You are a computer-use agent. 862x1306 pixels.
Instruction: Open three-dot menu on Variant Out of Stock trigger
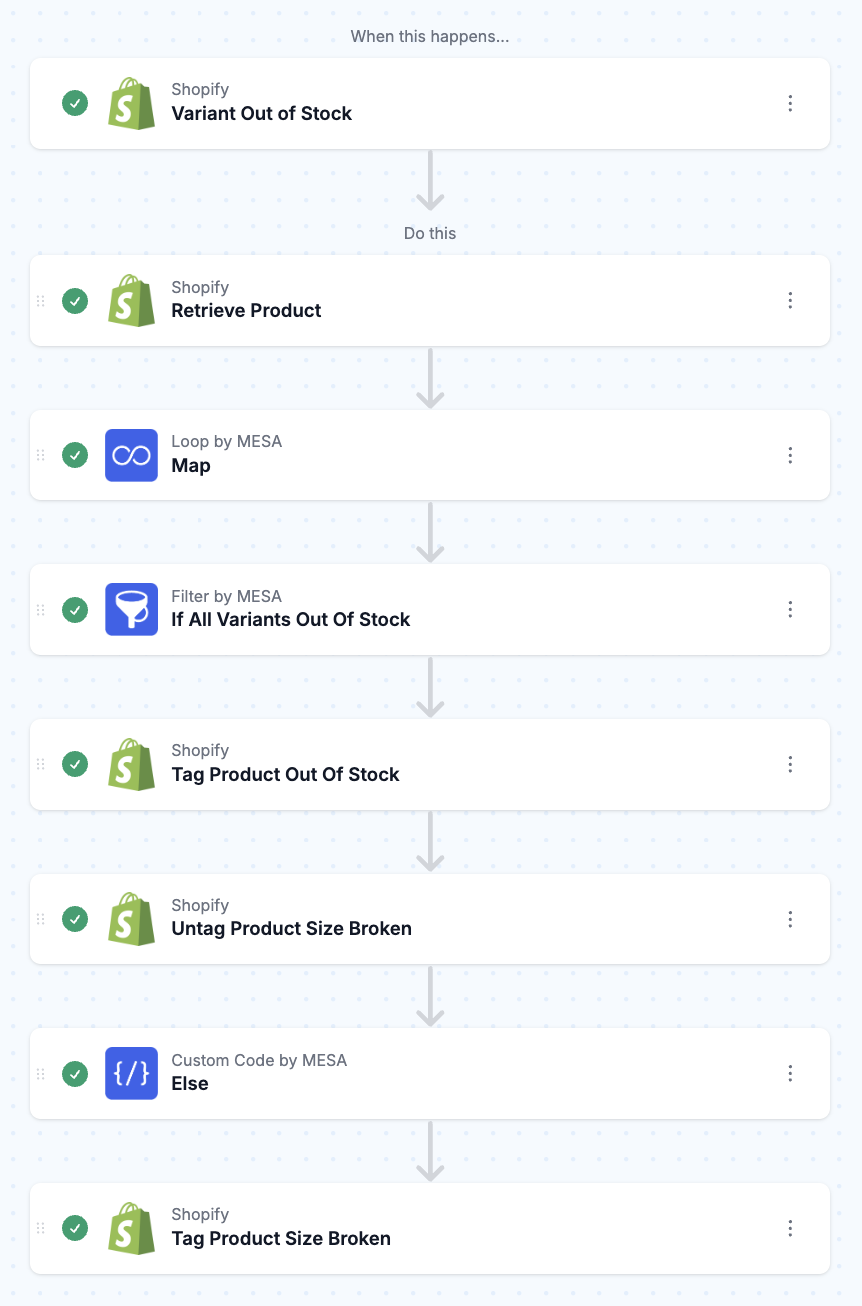point(790,103)
